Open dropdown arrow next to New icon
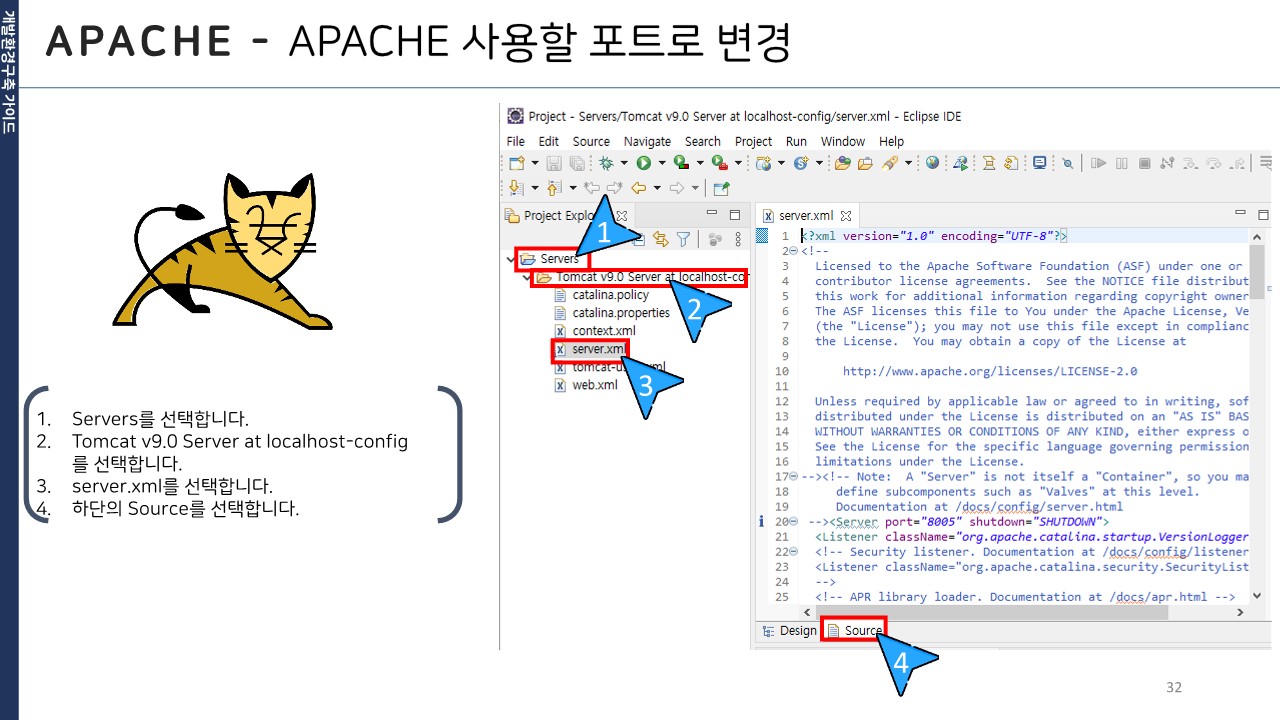 tap(535, 163)
